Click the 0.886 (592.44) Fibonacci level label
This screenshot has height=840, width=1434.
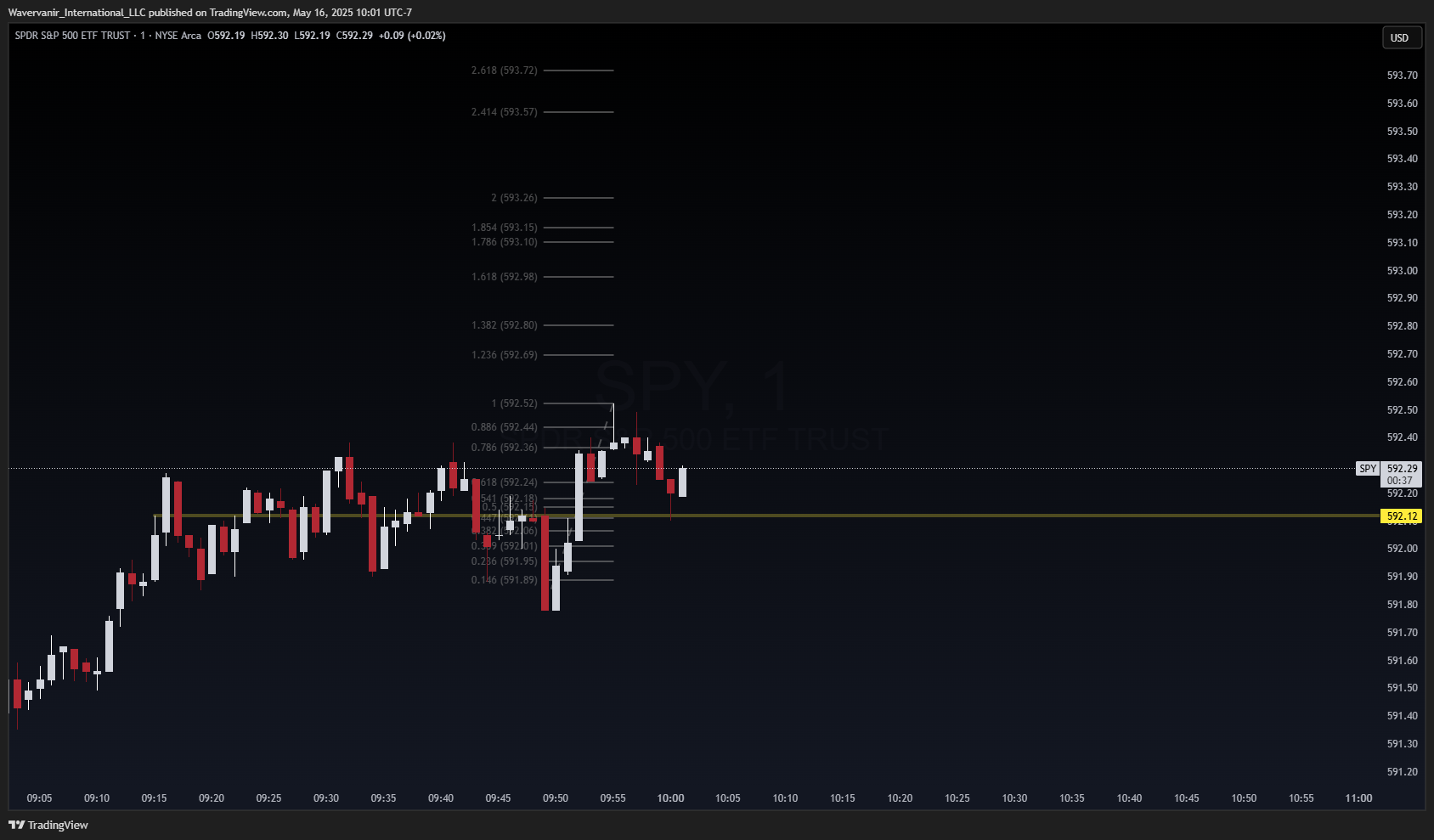(x=505, y=427)
